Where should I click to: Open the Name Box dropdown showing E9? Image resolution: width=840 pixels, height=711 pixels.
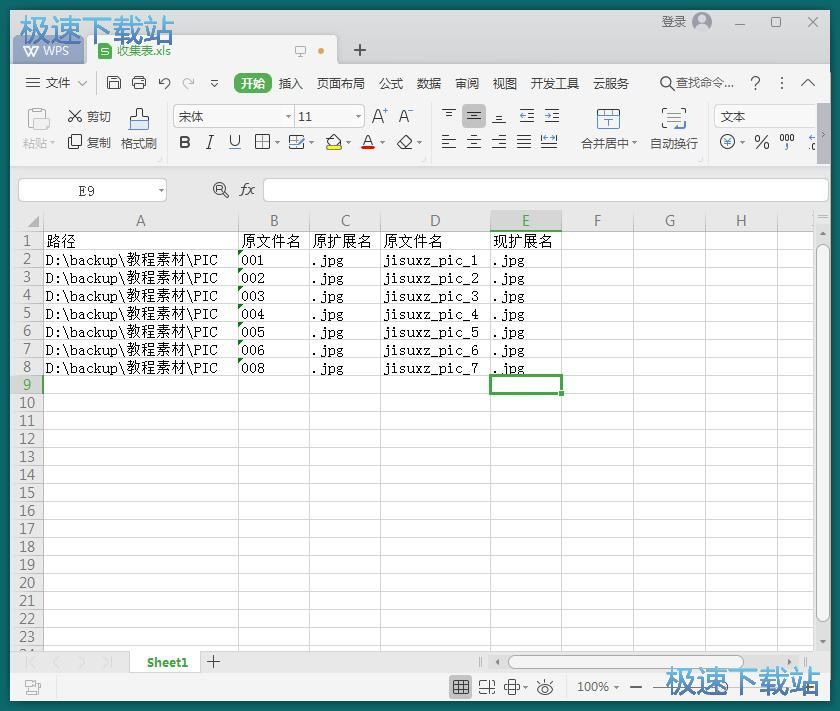pyautogui.click(x=161, y=190)
